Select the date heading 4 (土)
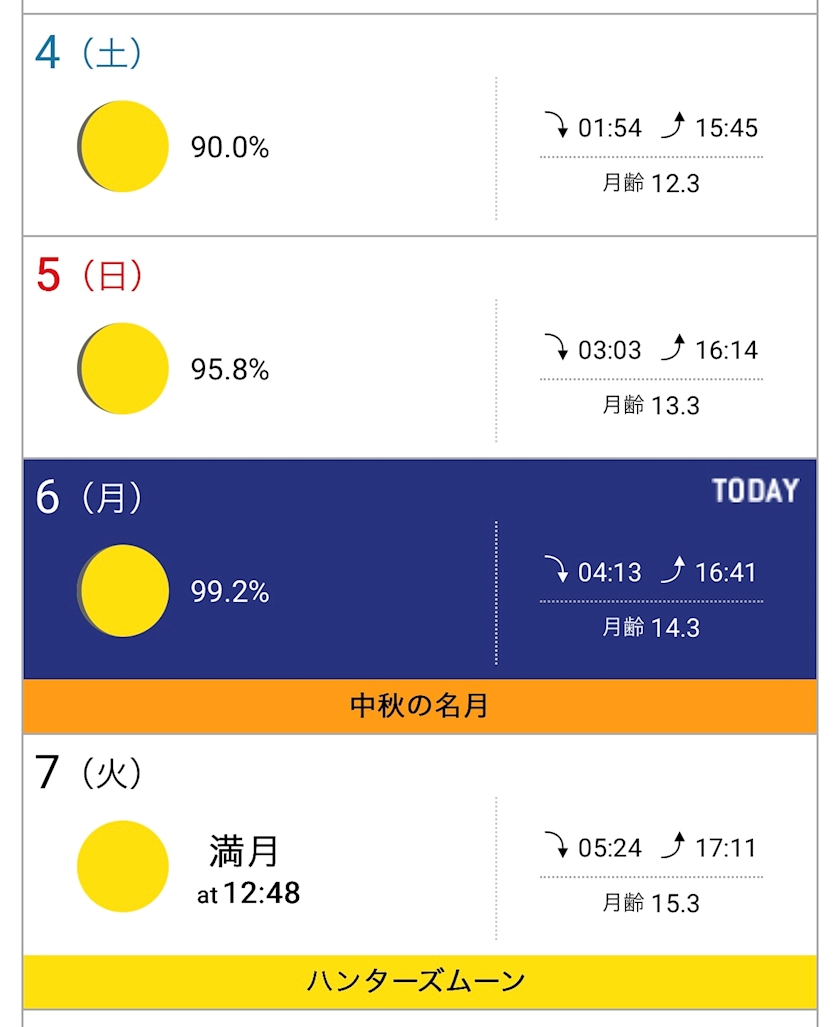The height and width of the screenshot is (1027, 840). 88,53
